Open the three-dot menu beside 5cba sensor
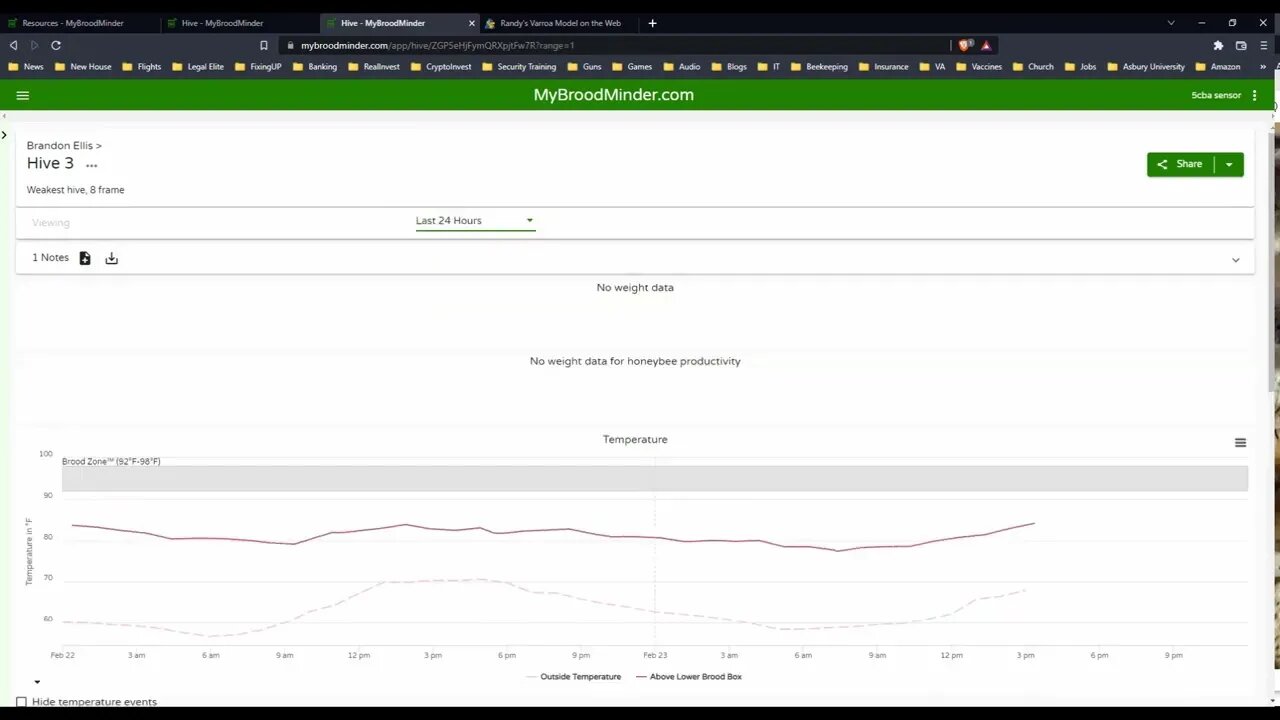The height and width of the screenshot is (720, 1280). (1254, 95)
